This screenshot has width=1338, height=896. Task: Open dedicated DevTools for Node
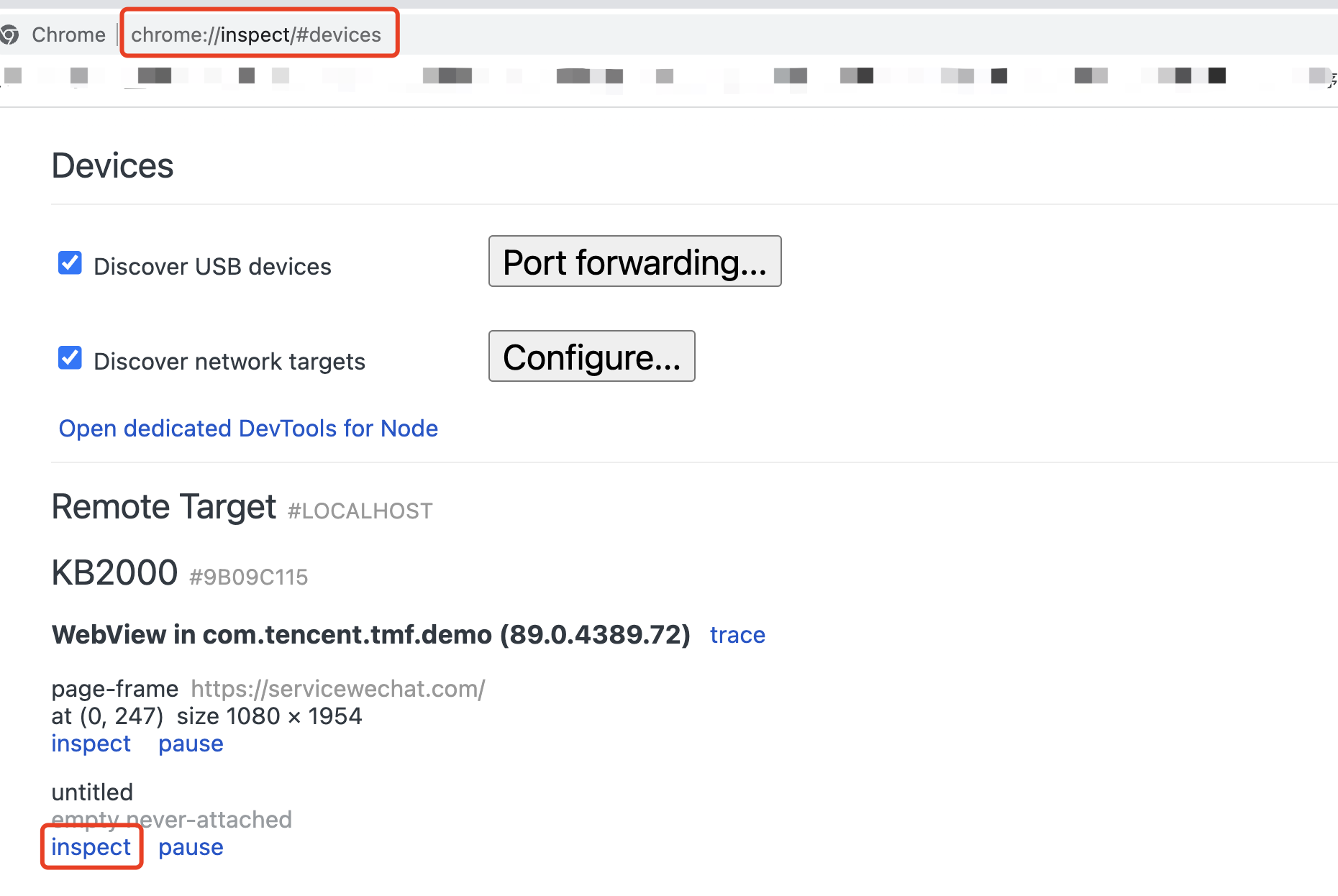tap(248, 429)
